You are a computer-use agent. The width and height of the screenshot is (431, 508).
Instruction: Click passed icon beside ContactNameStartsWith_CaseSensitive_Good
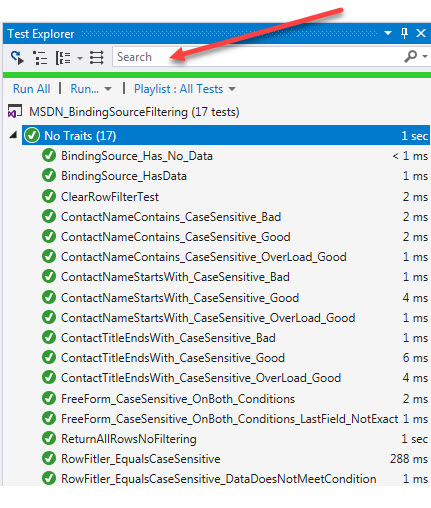pyautogui.click(x=49, y=297)
